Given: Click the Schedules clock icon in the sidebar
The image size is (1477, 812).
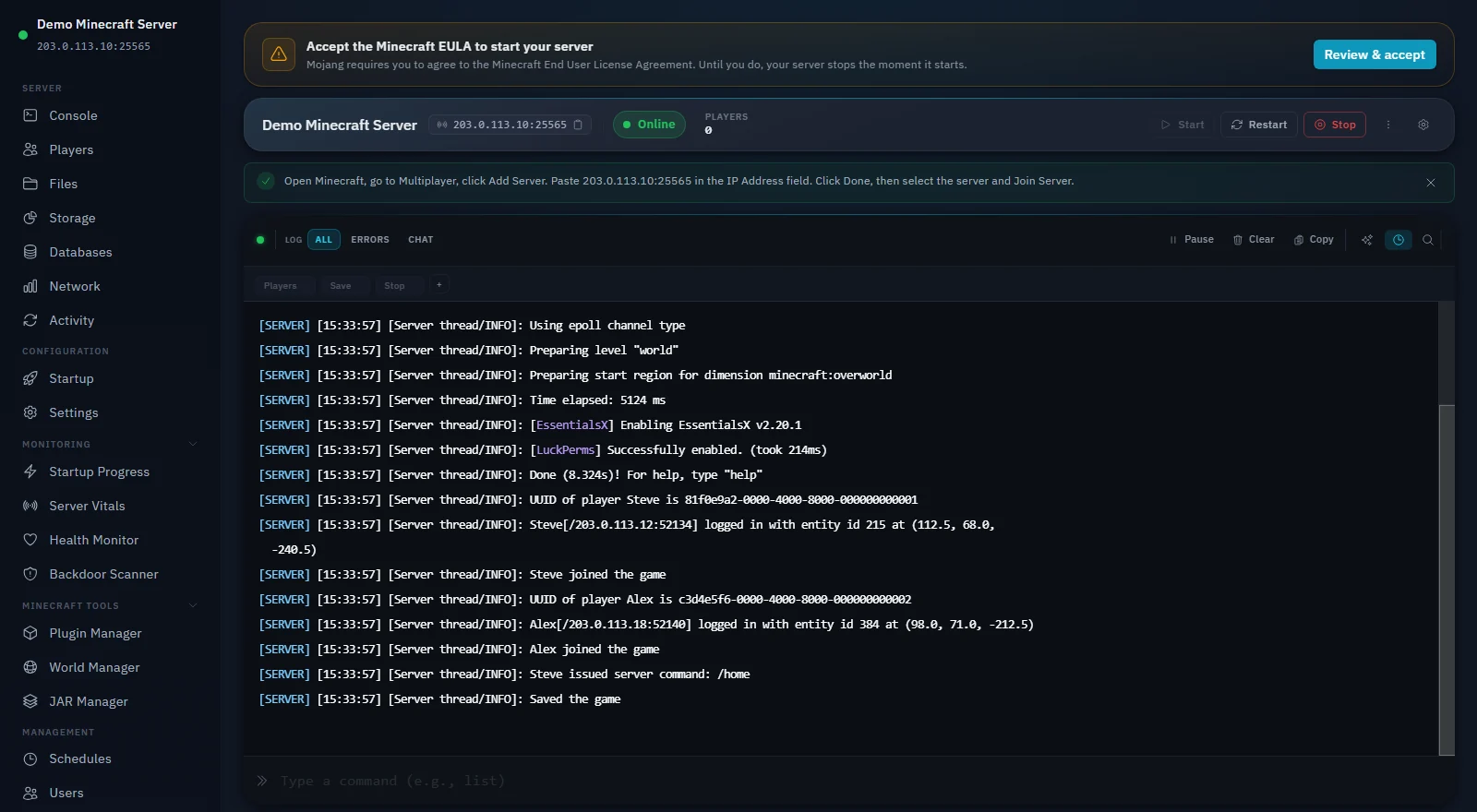Looking at the screenshot, I should pos(30,758).
